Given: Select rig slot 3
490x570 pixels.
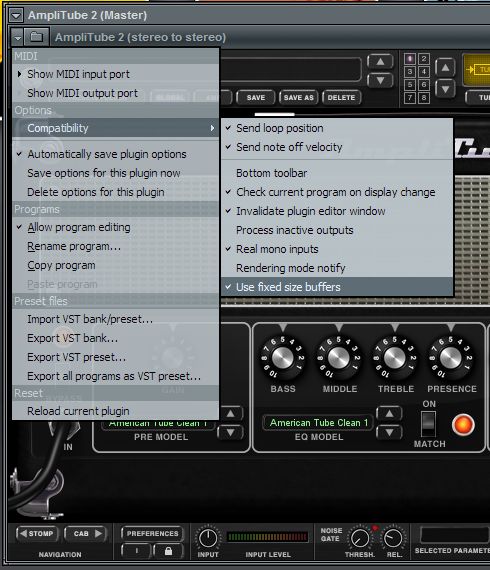Looking at the screenshot, I should click(410, 72).
